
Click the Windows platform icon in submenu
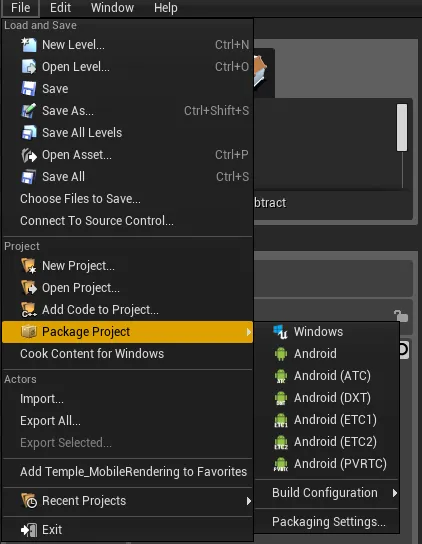tap(280, 332)
